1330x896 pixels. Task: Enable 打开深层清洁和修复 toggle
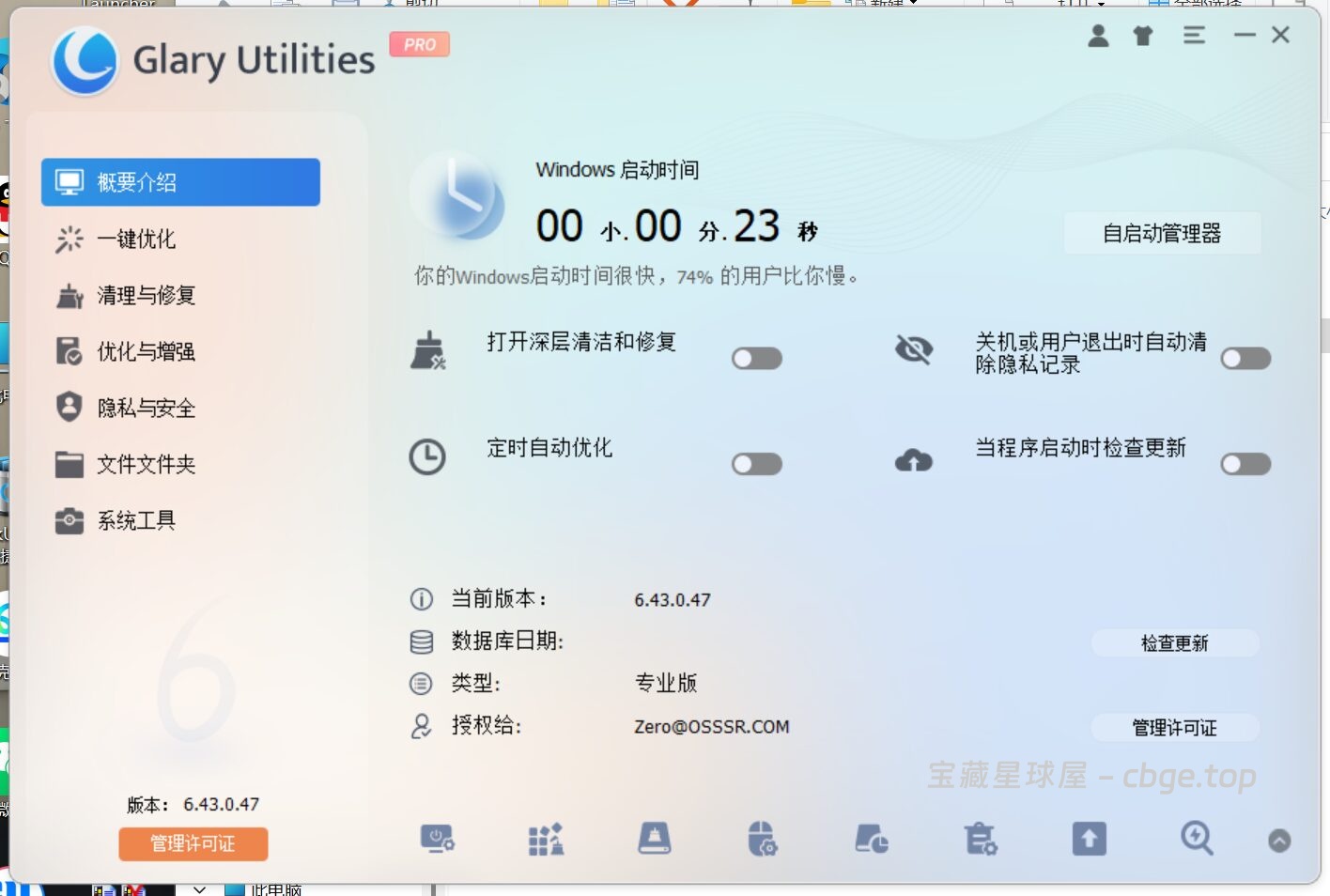(757, 359)
